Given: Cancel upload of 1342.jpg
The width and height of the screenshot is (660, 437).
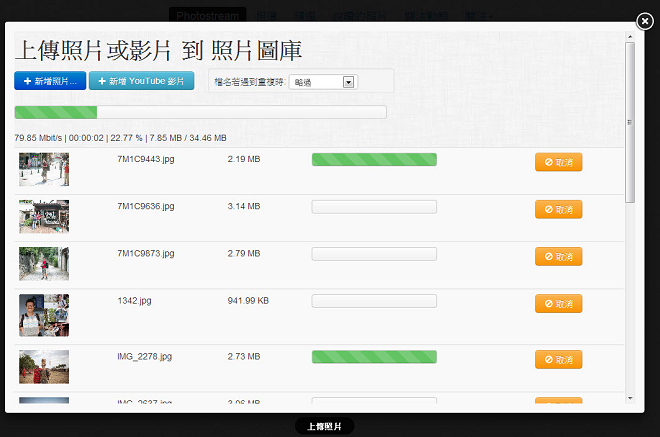Looking at the screenshot, I should tap(559, 304).
